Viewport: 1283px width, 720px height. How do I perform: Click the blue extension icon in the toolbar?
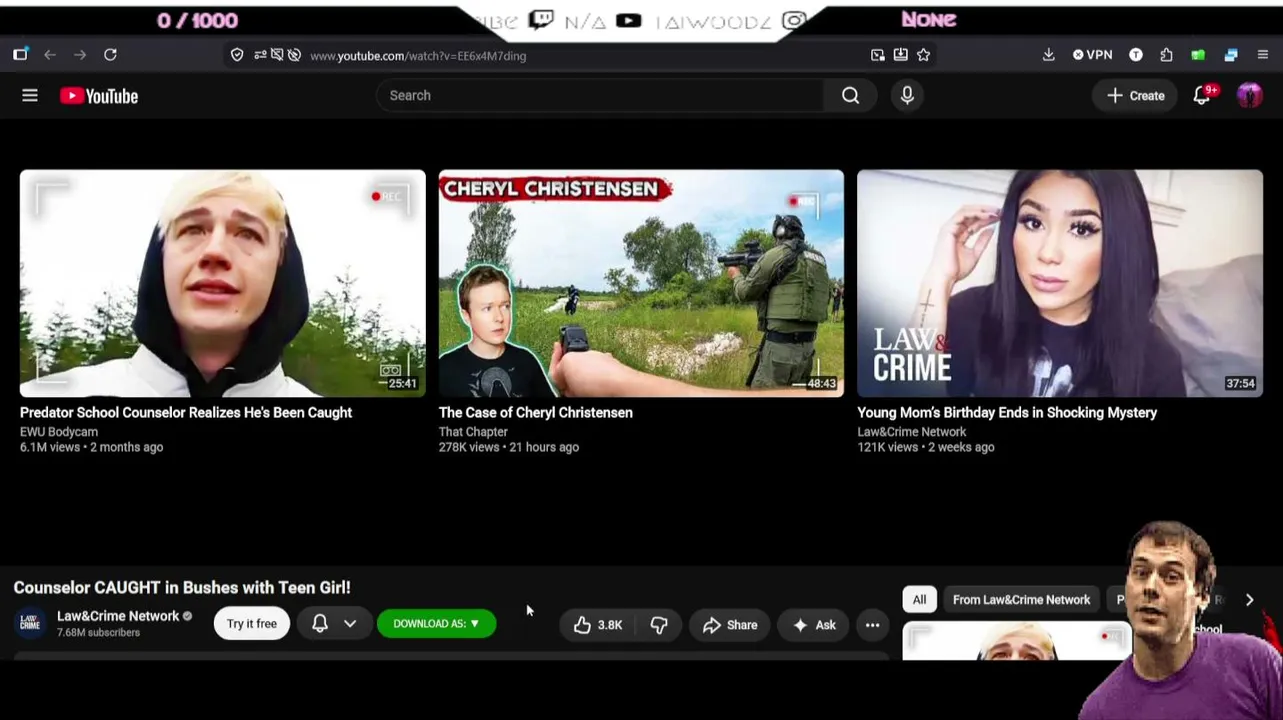pyautogui.click(x=1231, y=55)
